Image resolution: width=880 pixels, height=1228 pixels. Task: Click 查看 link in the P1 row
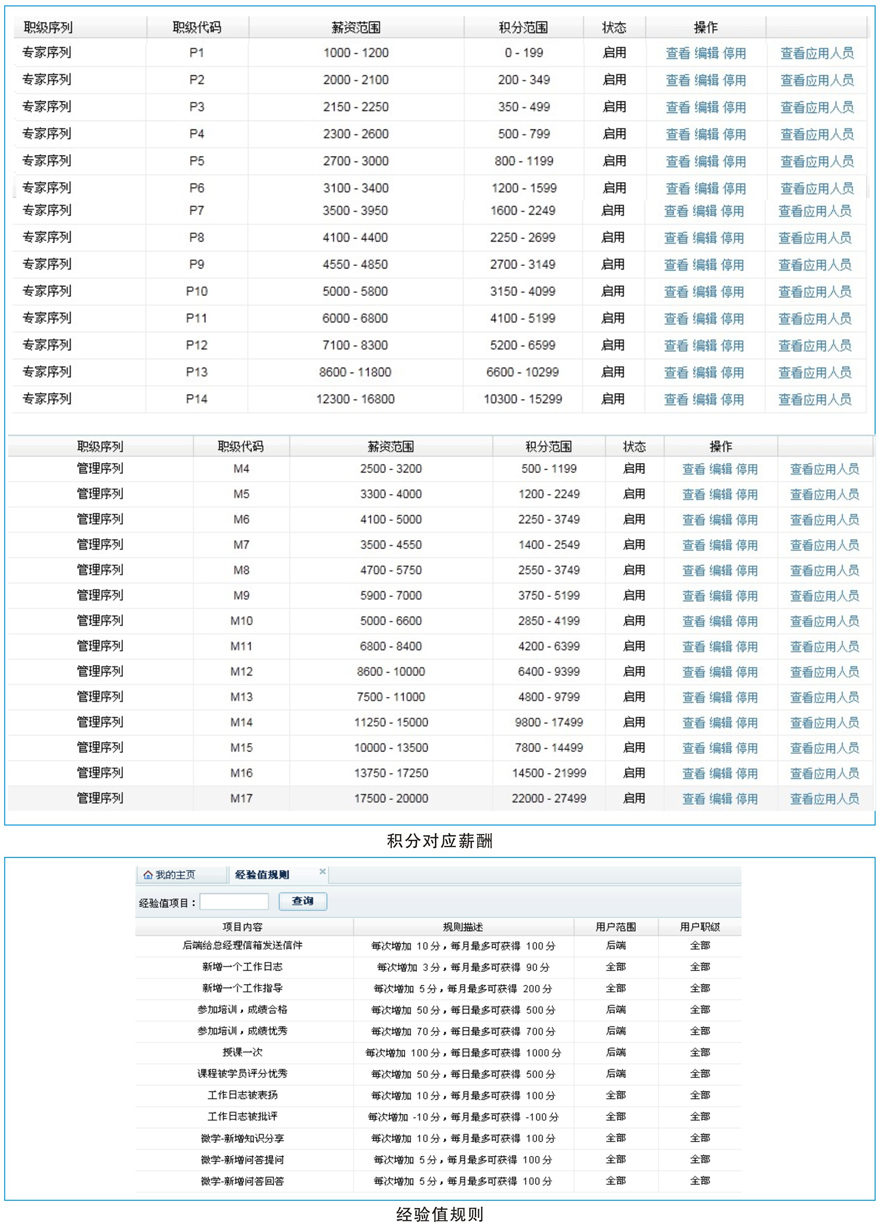pos(678,54)
